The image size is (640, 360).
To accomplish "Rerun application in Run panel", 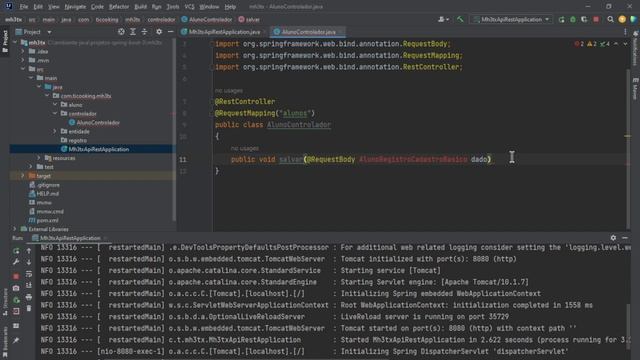I will (16, 251).
